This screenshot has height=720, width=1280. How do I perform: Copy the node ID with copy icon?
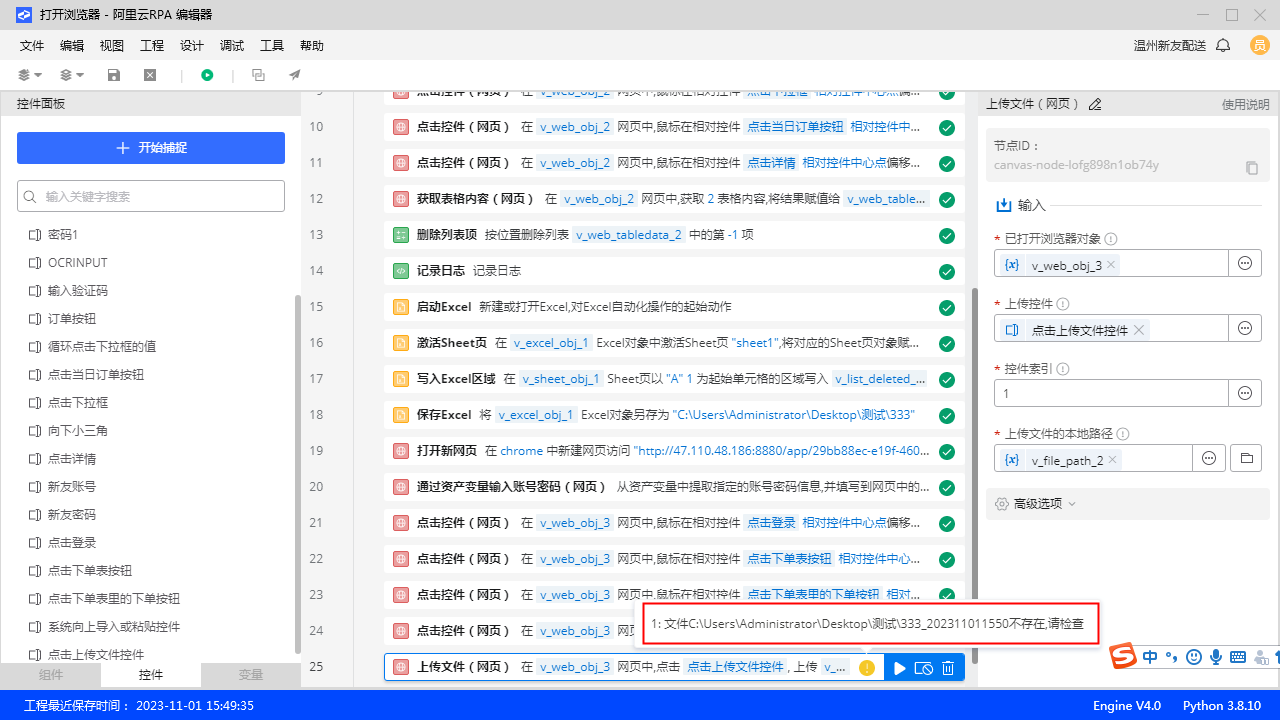click(x=1252, y=168)
